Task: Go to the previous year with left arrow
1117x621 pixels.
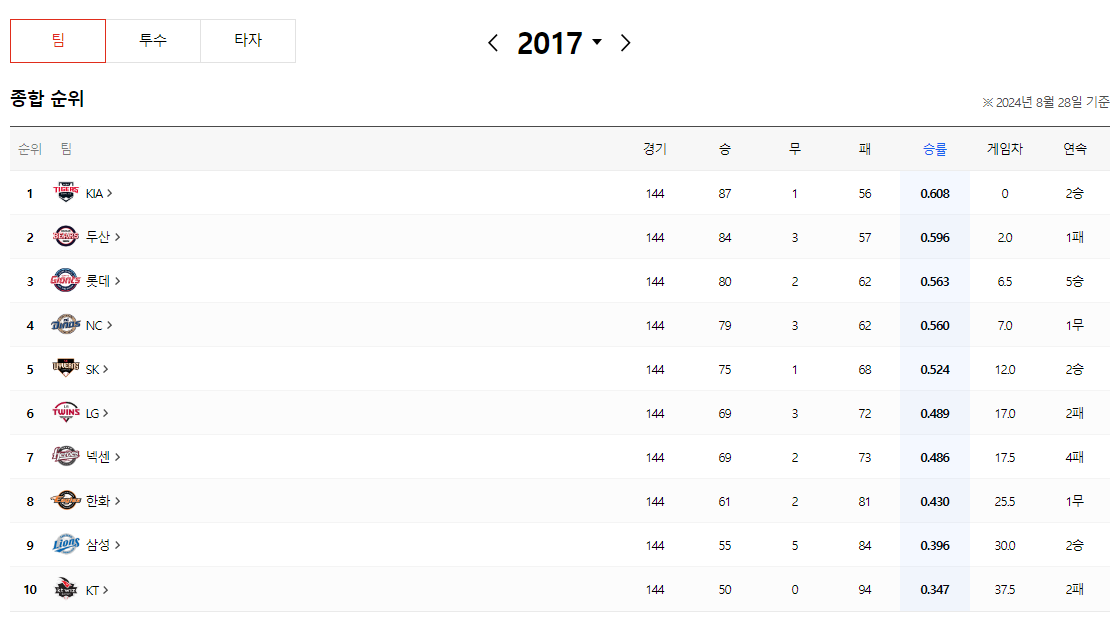Action: pyautogui.click(x=491, y=43)
